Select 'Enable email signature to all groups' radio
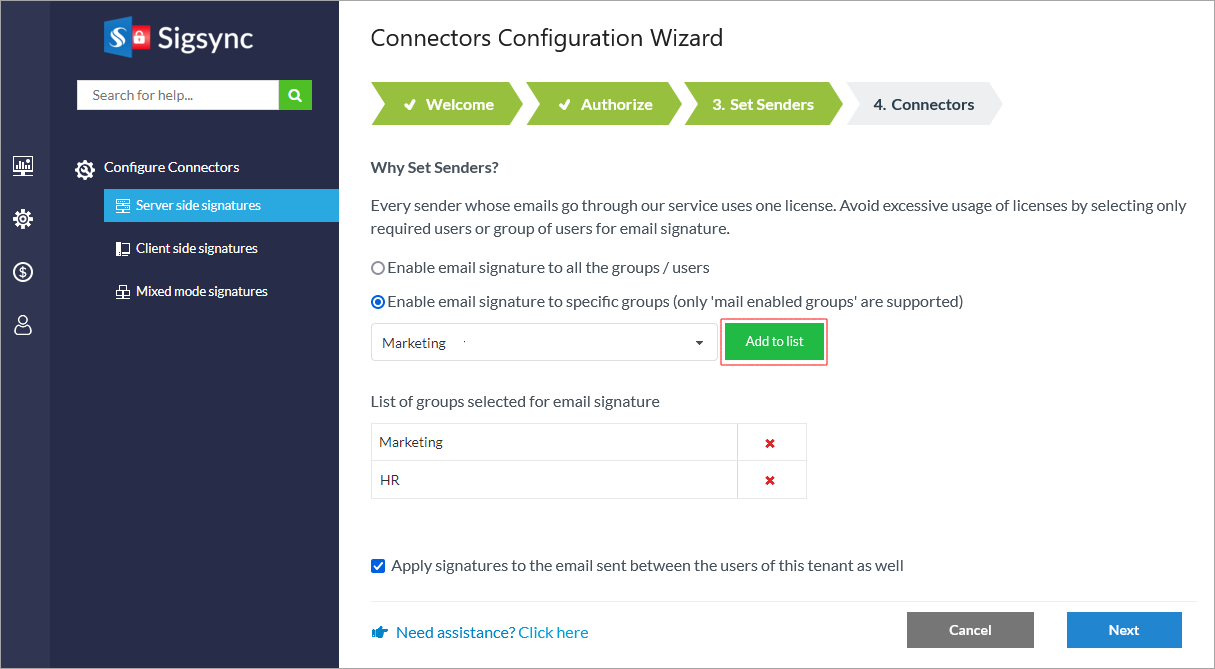Screen dimensions: 1215x669 pyautogui.click(x=378, y=268)
